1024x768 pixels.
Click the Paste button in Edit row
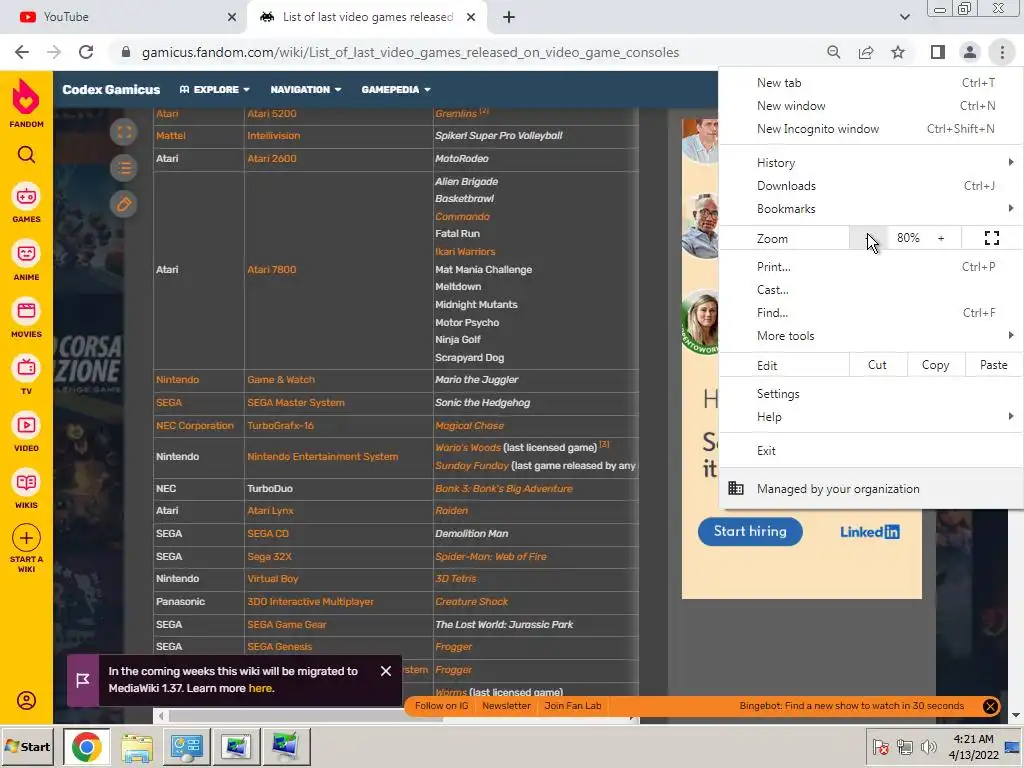click(x=993, y=365)
